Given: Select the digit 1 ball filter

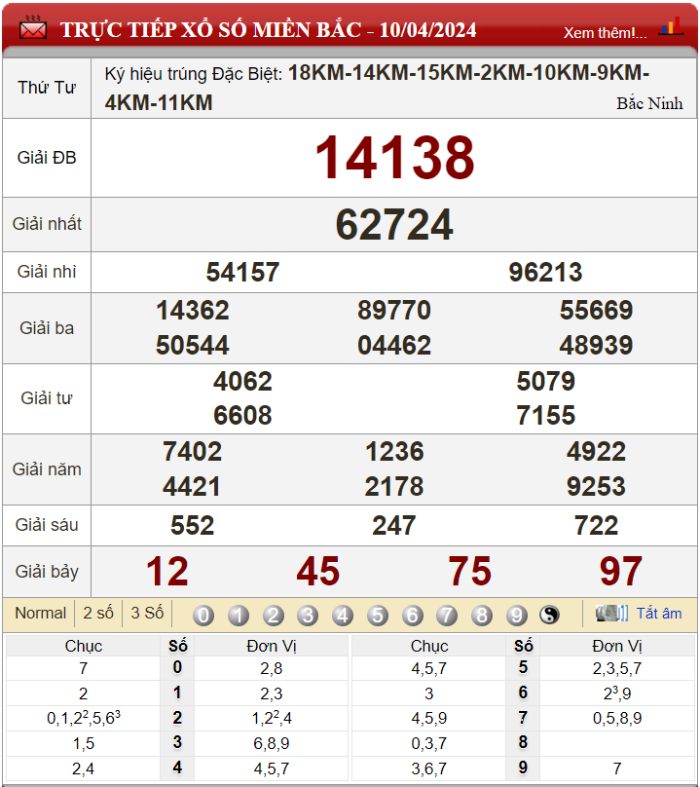Looking at the screenshot, I should click(x=238, y=615).
